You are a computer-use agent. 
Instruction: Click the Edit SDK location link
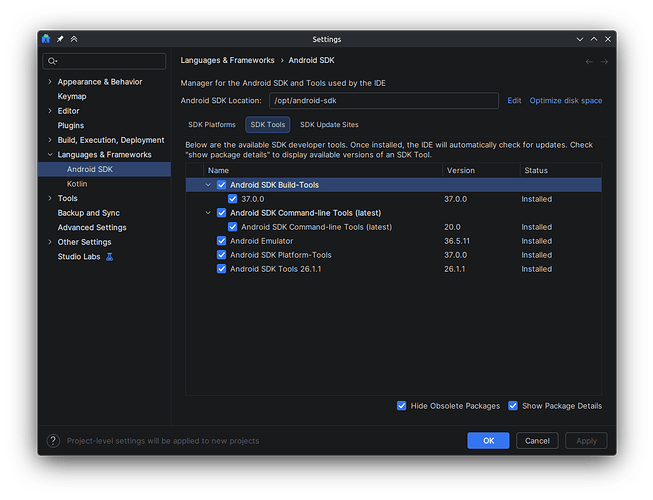(x=514, y=100)
